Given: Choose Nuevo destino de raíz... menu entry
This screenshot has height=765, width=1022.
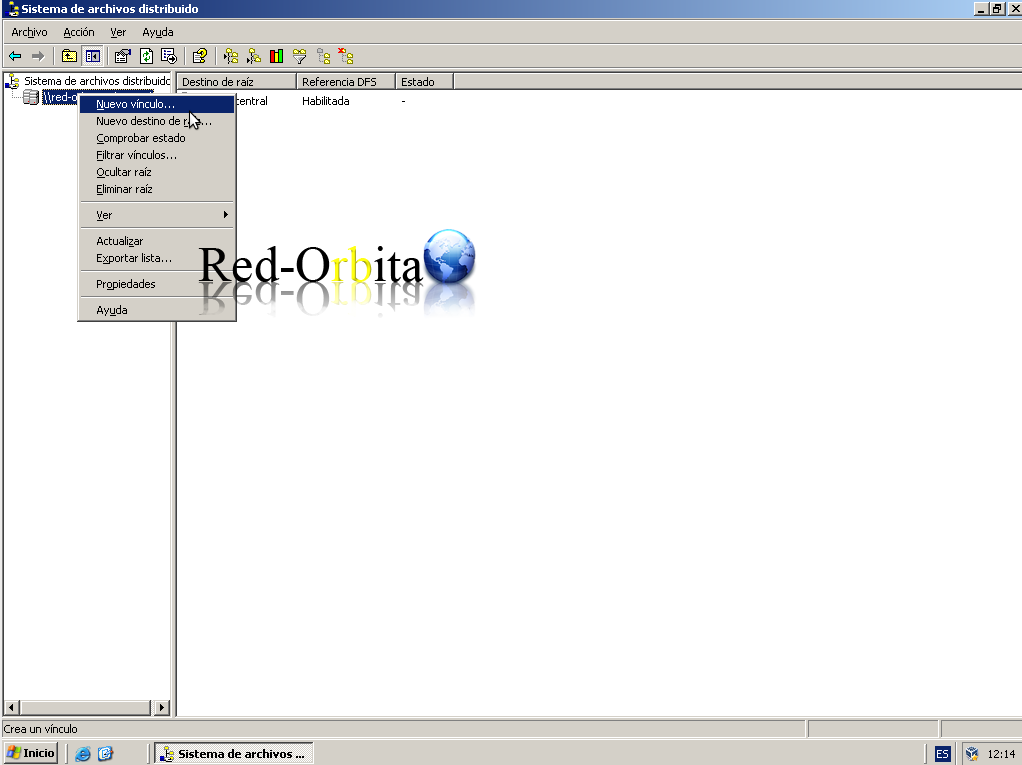Looking at the screenshot, I should point(156,121).
